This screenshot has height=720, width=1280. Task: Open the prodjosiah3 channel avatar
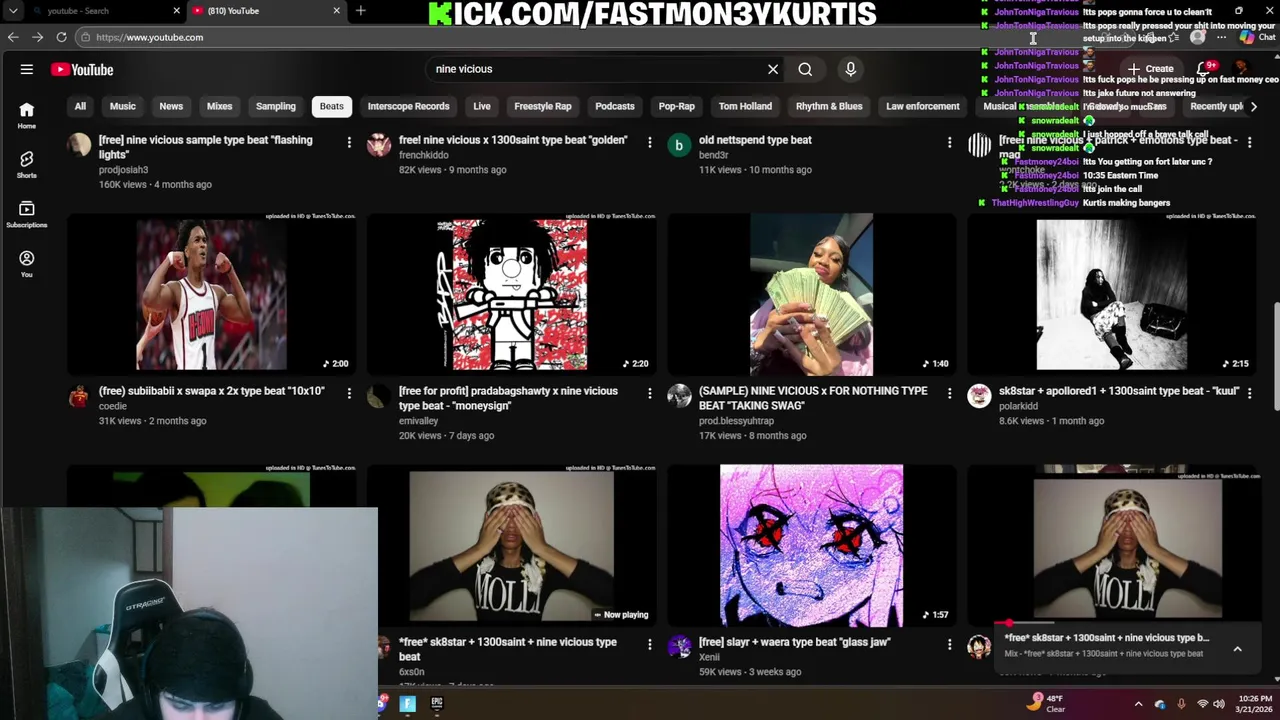79,145
